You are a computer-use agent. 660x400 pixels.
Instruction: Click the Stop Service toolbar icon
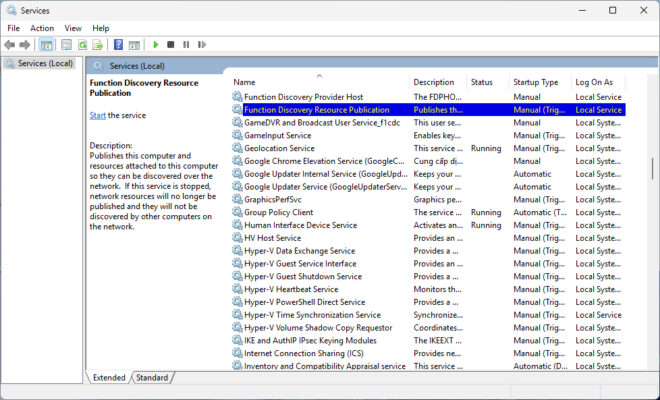171,45
